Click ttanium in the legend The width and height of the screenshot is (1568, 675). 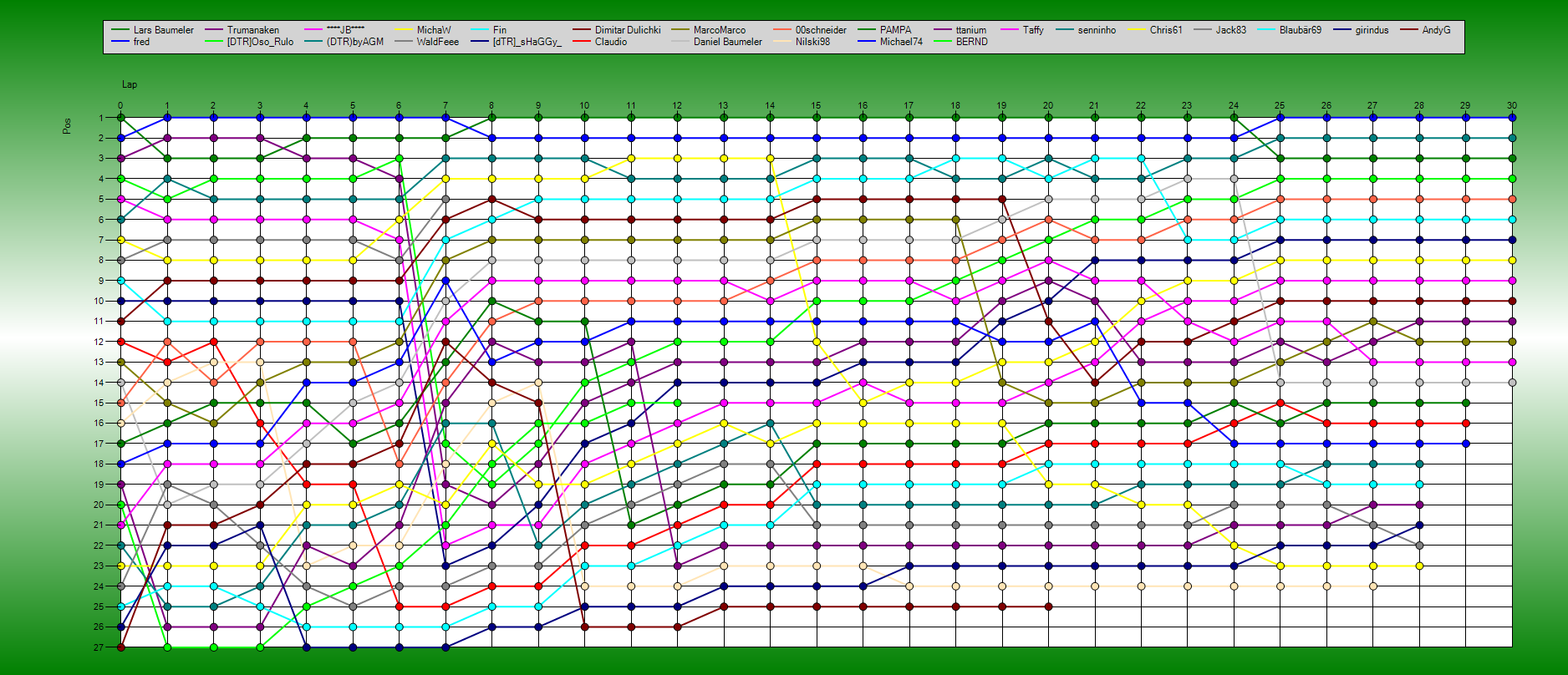click(x=971, y=30)
